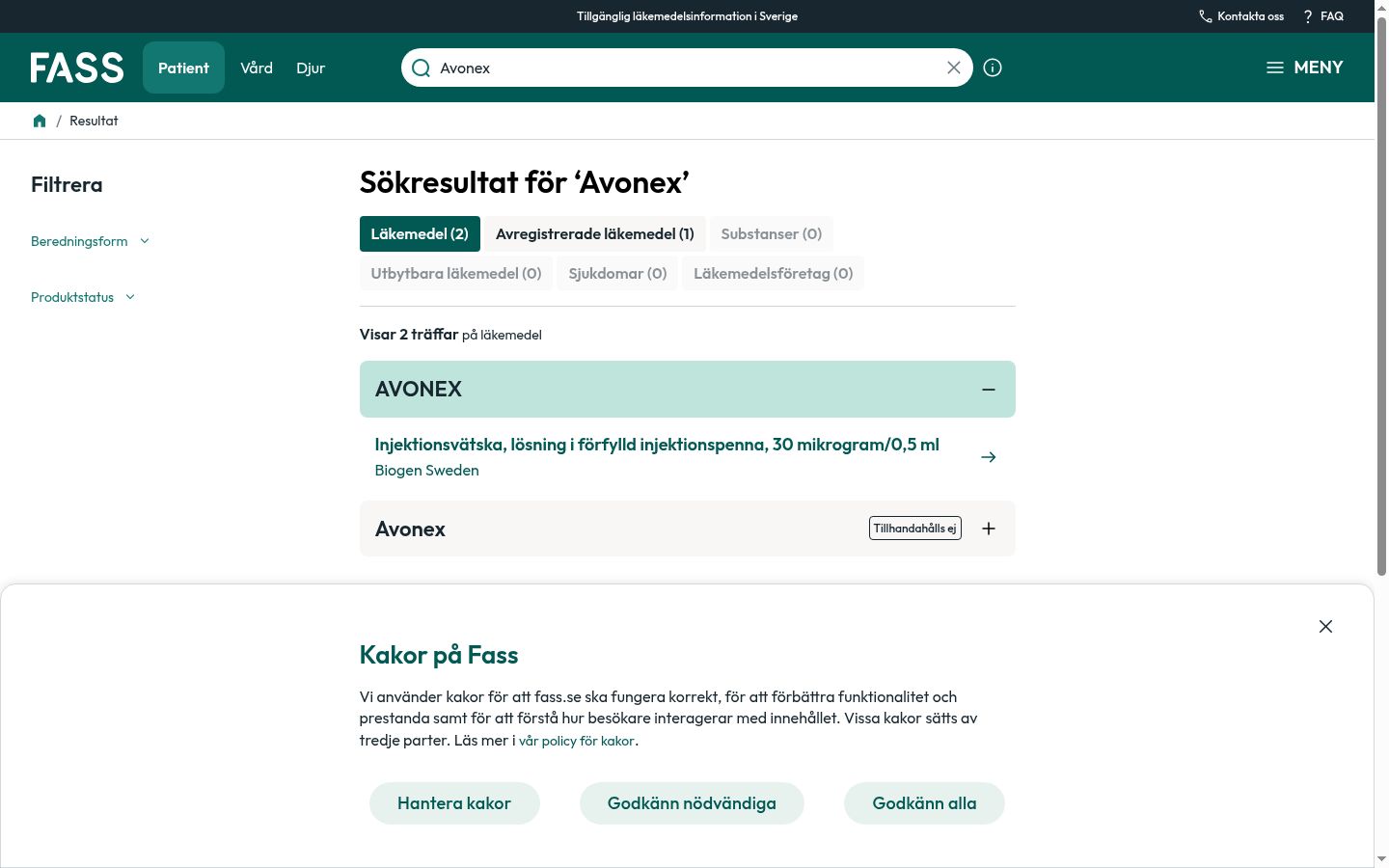
Task: Expand the Avonex Tillhandahålls ej group
Action: click(x=989, y=529)
